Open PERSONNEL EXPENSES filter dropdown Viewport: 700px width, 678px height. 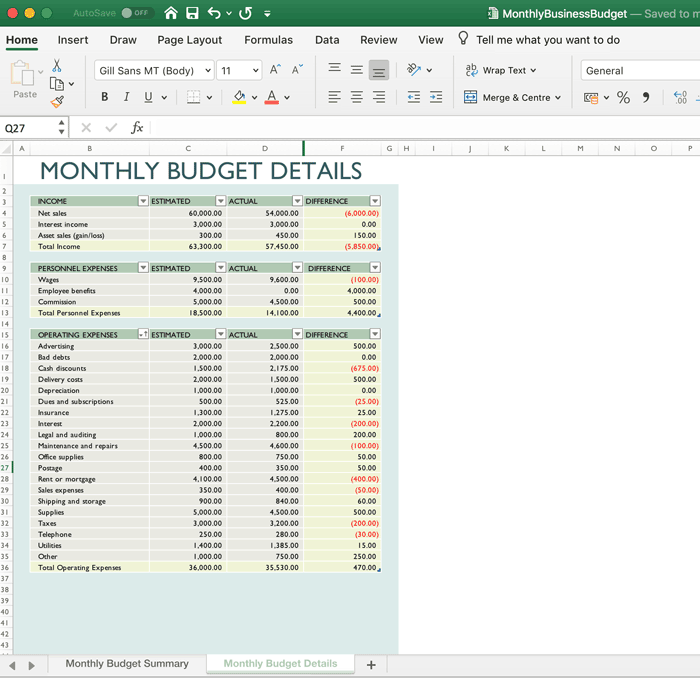(143, 267)
